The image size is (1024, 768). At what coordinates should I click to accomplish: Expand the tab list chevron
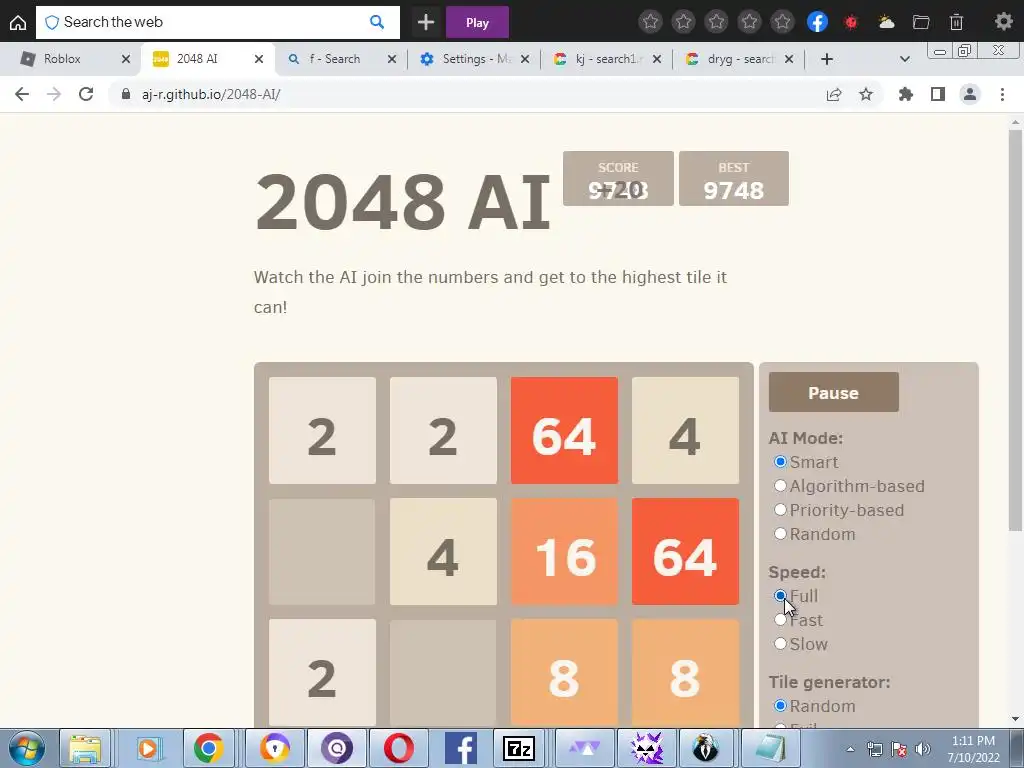tap(904, 59)
